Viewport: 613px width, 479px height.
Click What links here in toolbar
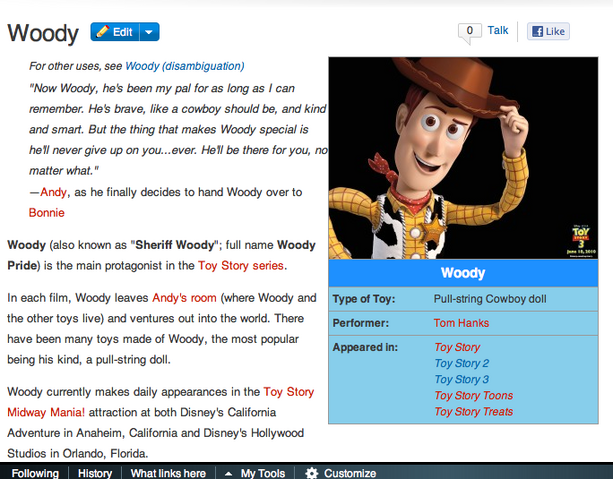click(168, 473)
